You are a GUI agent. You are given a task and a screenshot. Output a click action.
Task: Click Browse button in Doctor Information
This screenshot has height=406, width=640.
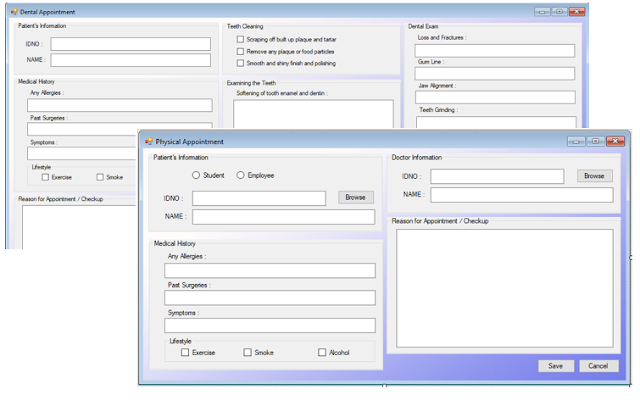(594, 176)
